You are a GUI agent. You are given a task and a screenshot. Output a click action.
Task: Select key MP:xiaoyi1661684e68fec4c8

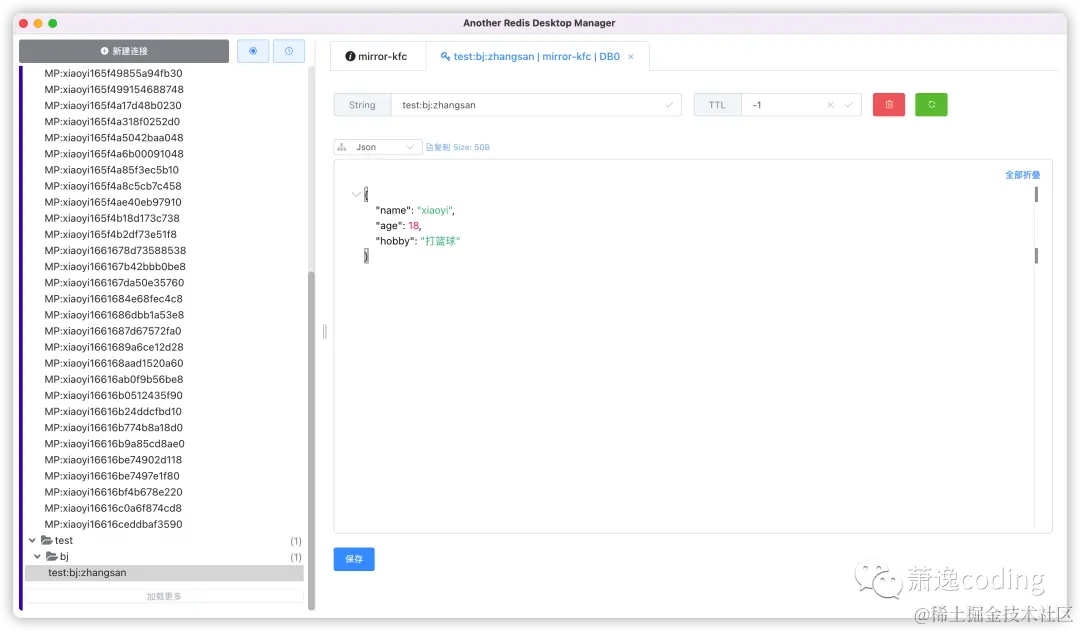[114, 299]
